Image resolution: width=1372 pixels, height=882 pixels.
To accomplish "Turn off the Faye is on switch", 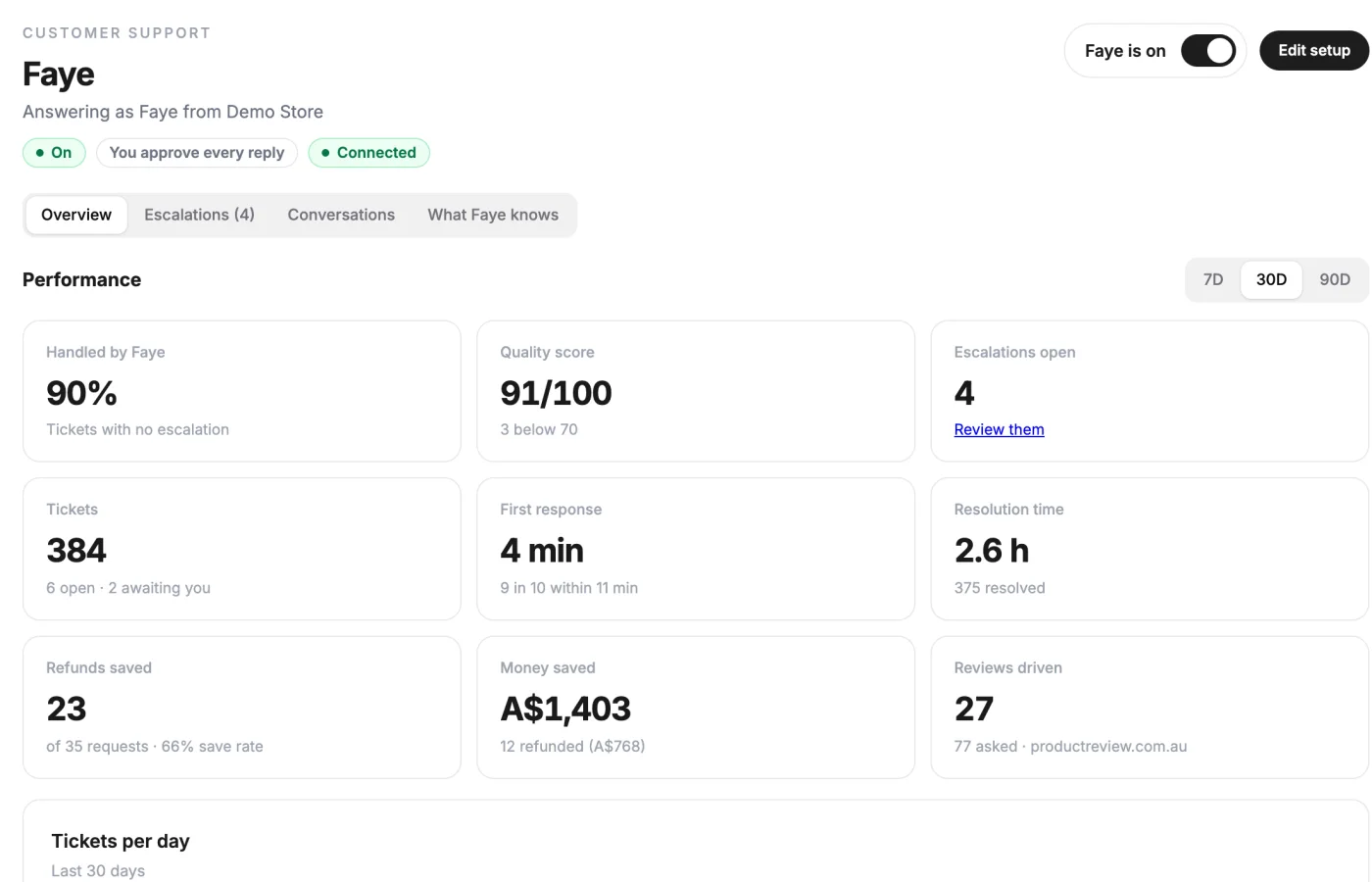I will [1207, 50].
